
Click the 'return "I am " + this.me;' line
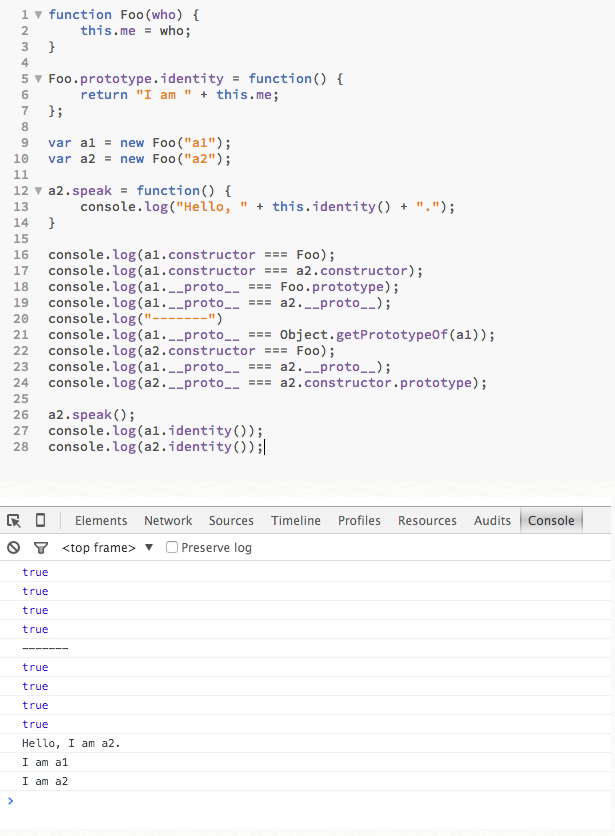(x=179, y=95)
